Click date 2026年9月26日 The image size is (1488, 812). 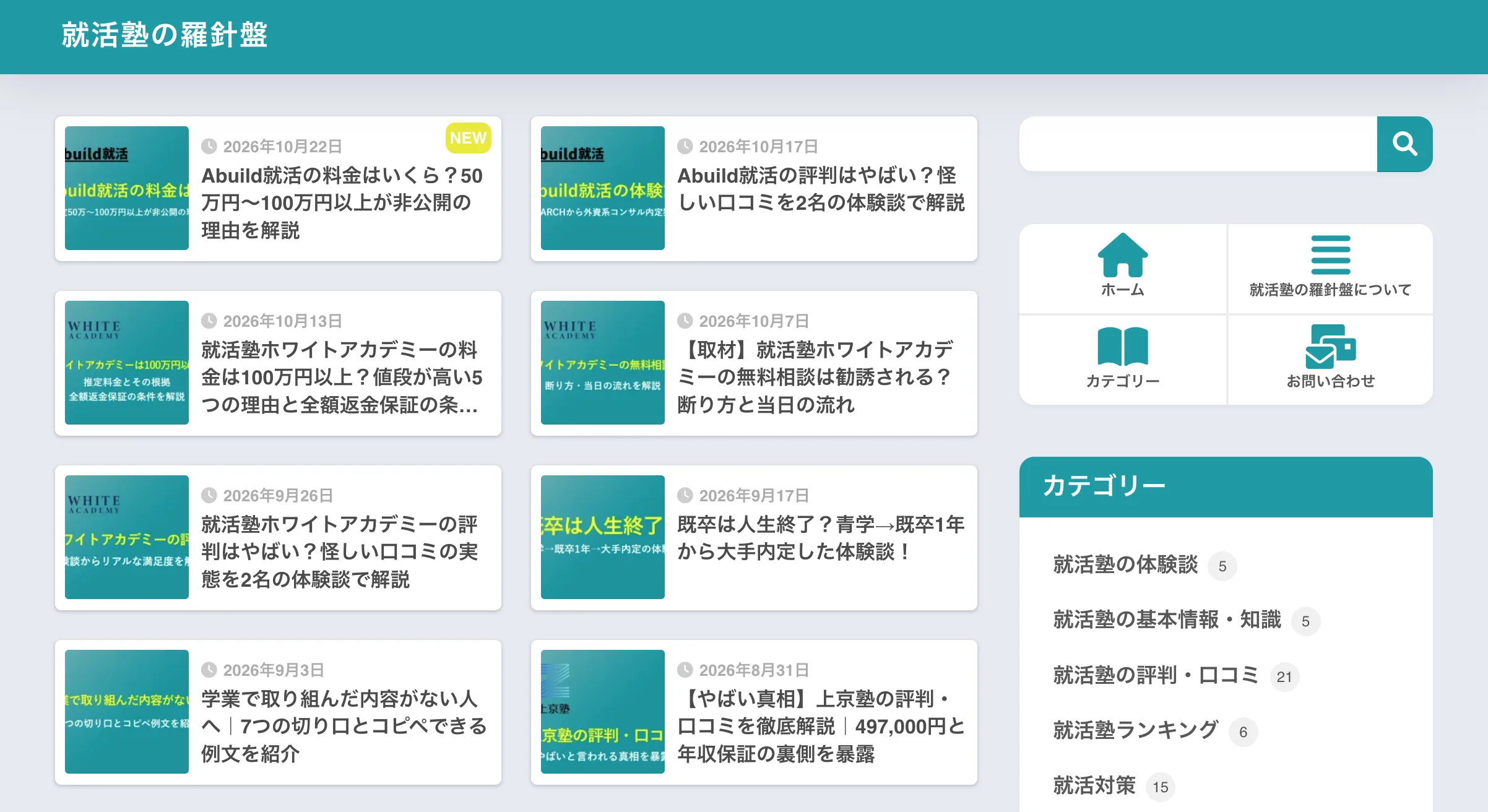pos(278,496)
